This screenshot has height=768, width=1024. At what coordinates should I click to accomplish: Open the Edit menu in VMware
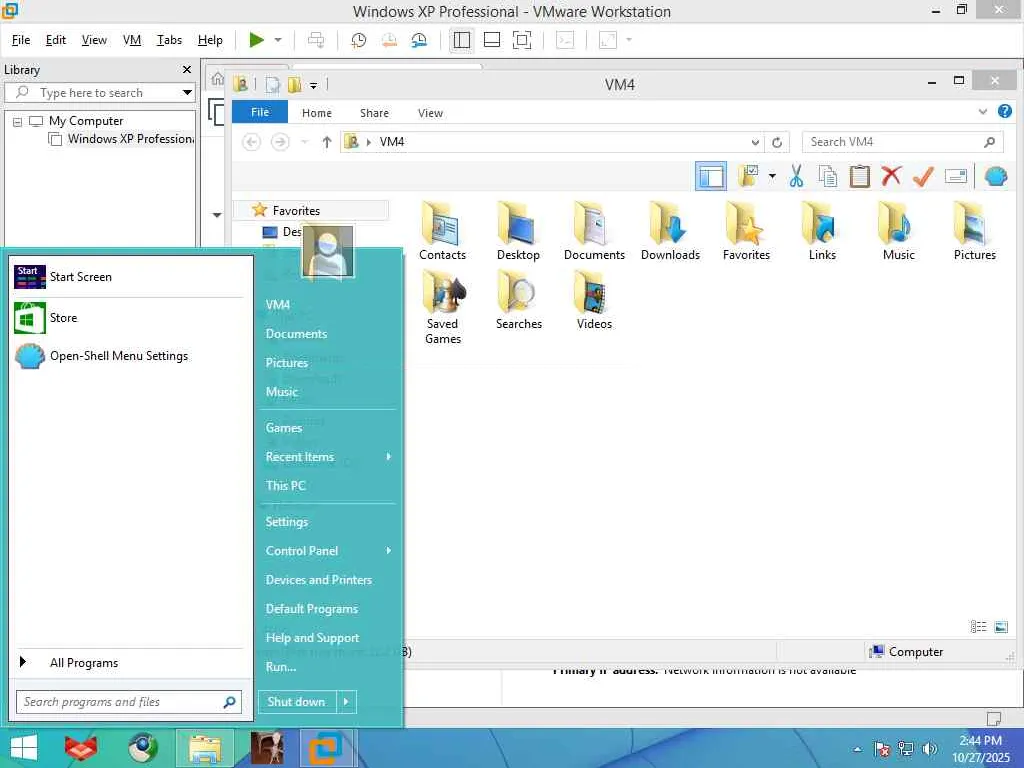click(56, 40)
